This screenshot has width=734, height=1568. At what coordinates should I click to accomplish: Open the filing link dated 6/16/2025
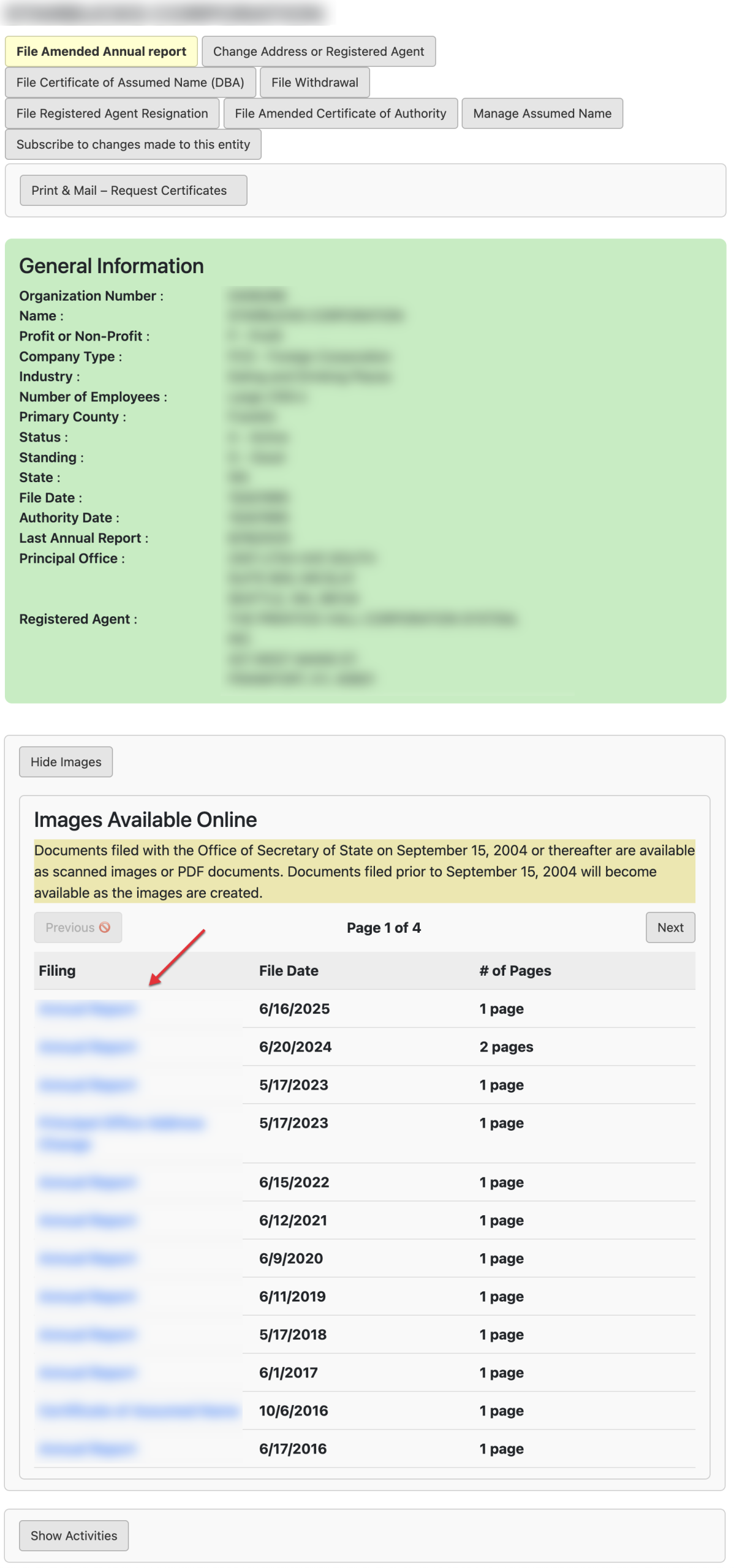tap(86, 1009)
